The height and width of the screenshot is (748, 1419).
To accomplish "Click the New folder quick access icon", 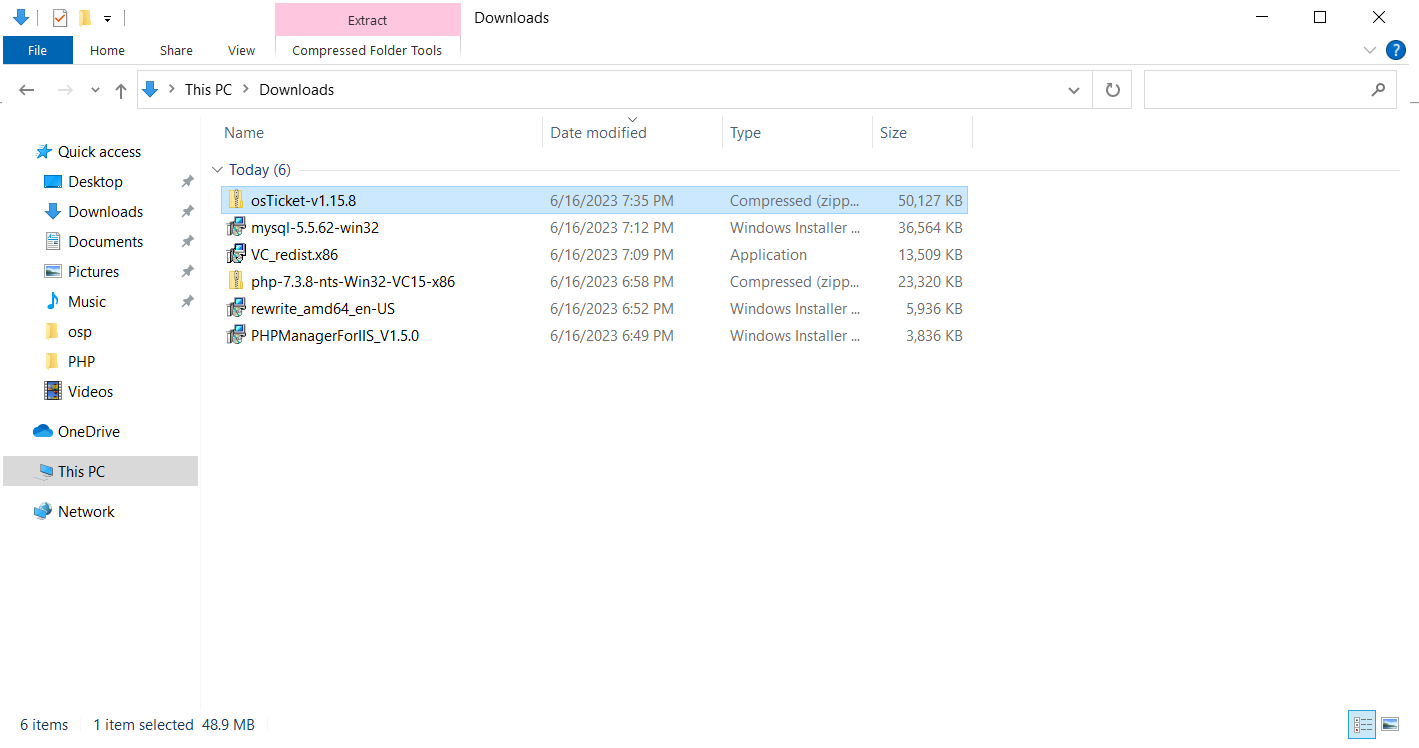I will 85,17.
